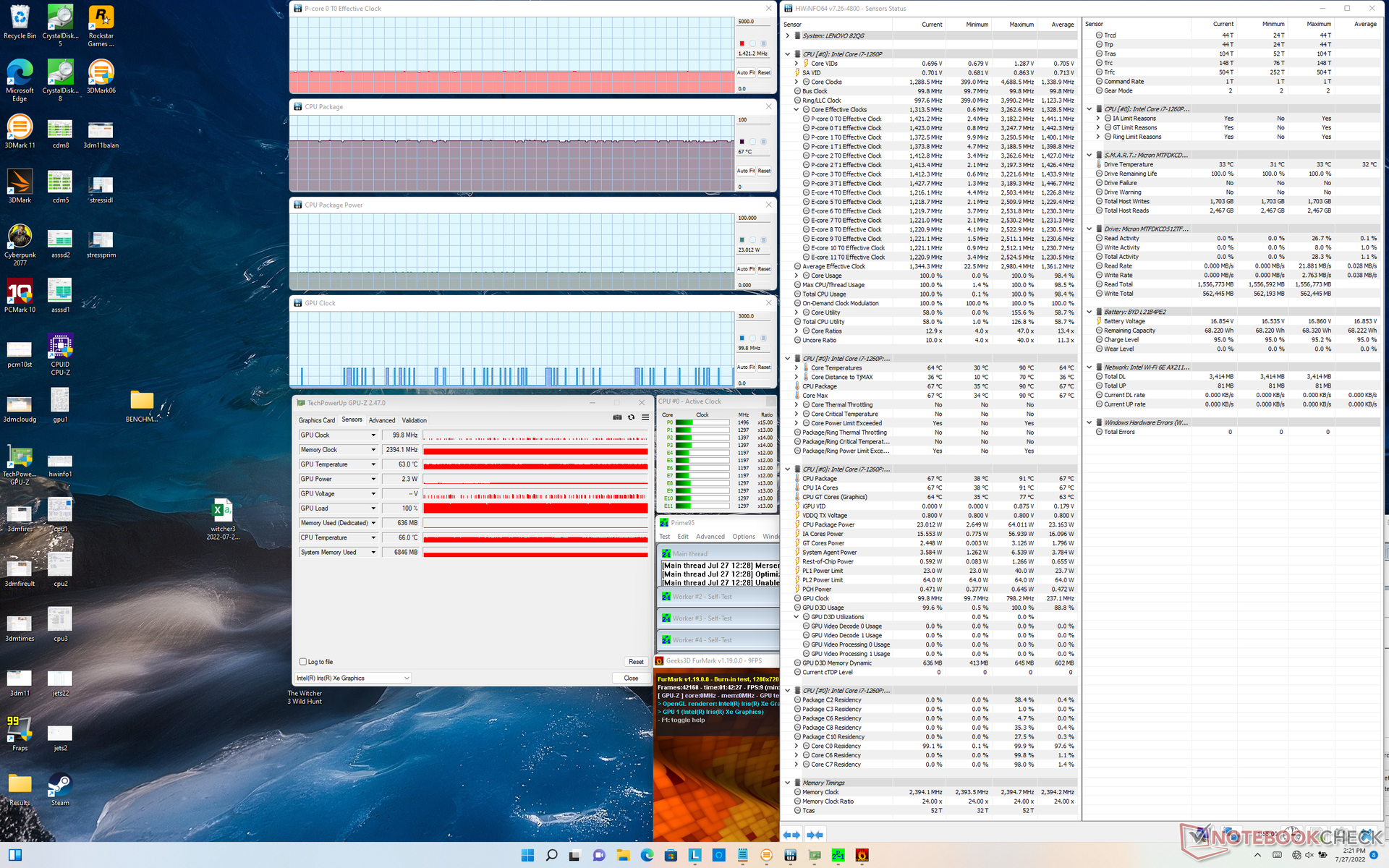Click Auto Fit in GPU Clock graph
Screen dimensions: 1389x868
pos(746,367)
